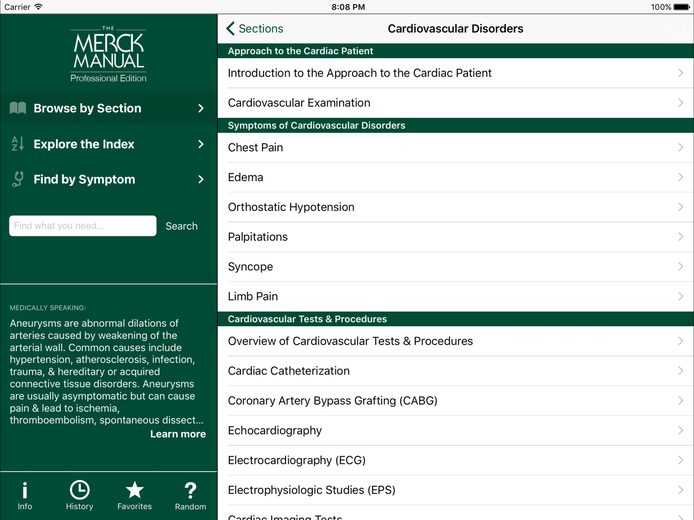Open Introduction to the Approach to the Cardiac Patient

(x=455, y=73)
